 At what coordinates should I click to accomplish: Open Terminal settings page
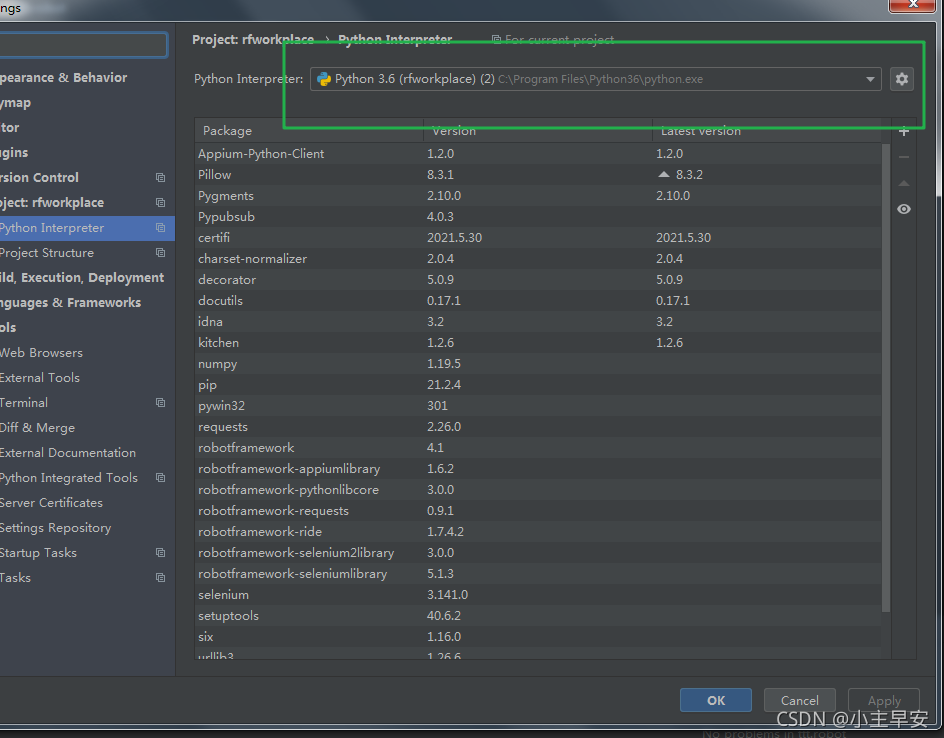click(24, 403)
